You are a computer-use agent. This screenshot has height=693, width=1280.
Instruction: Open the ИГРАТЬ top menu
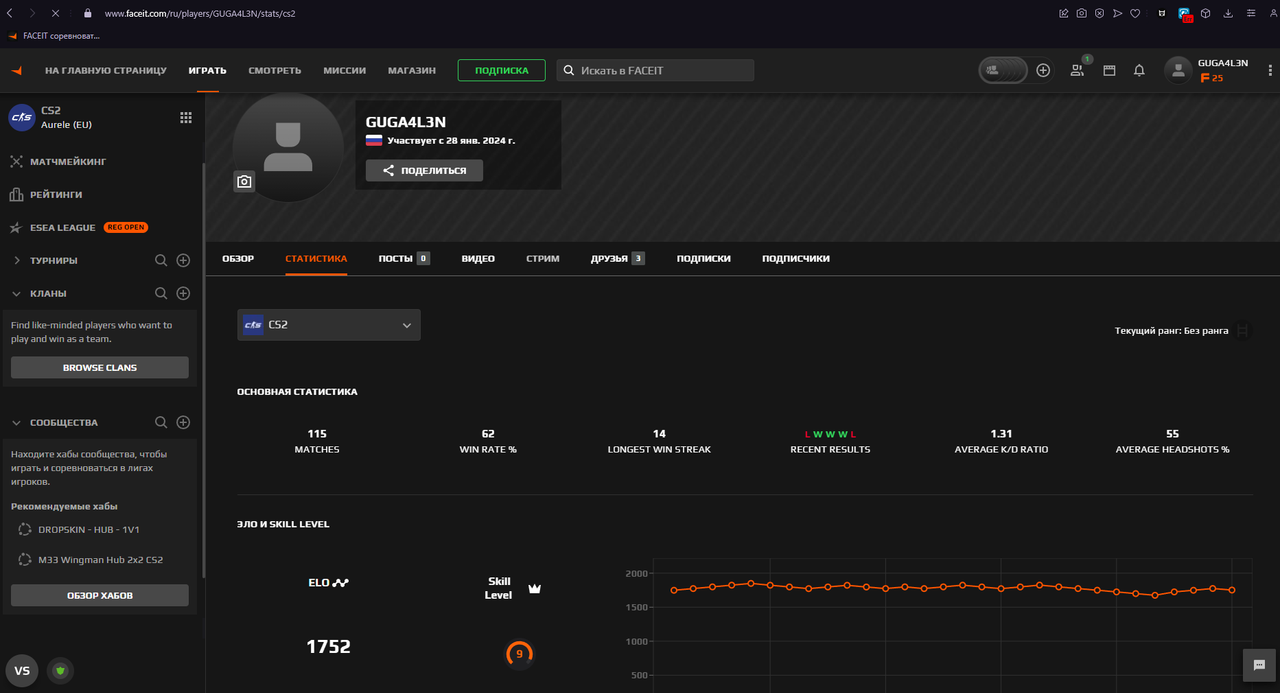[208, 71]
